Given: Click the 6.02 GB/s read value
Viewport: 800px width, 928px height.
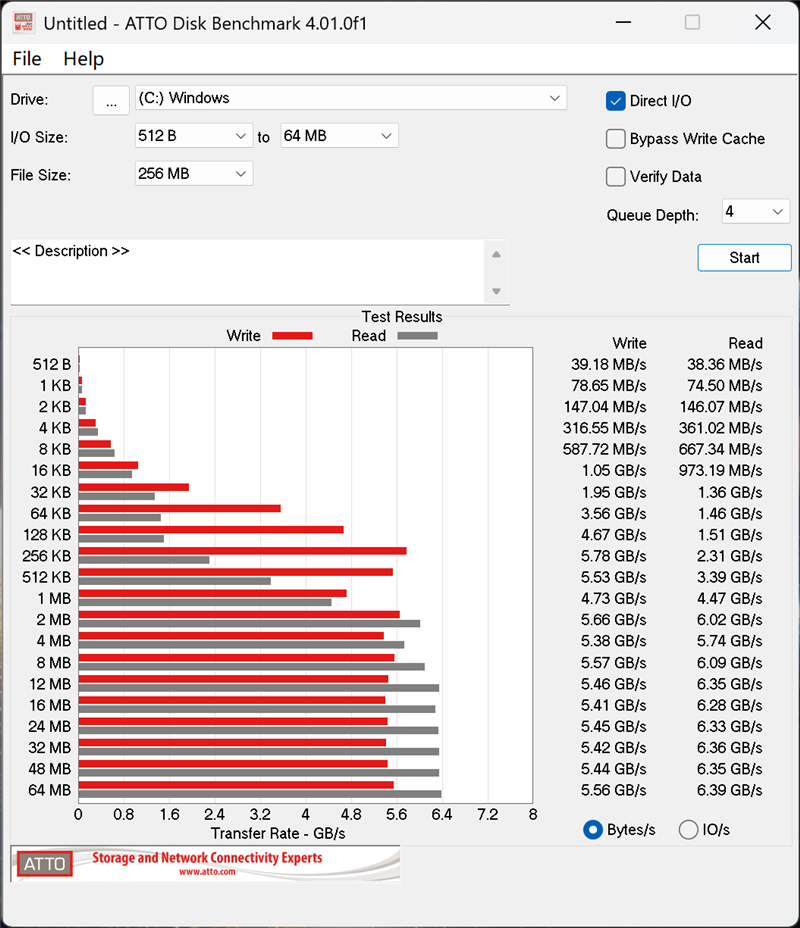Looking at the screenshot, I should point(729,620).
